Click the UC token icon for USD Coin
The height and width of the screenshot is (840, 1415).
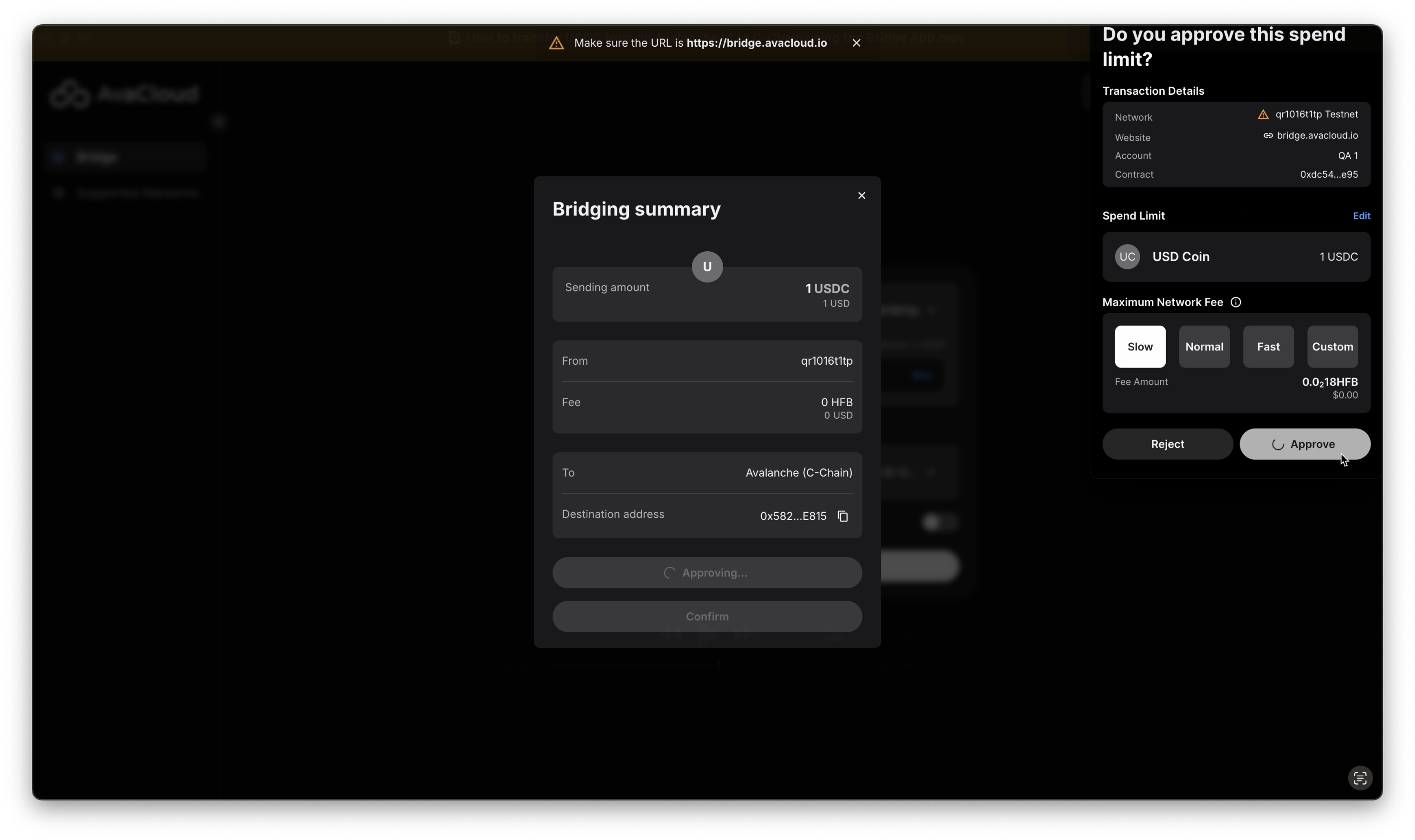[1127, 257]
